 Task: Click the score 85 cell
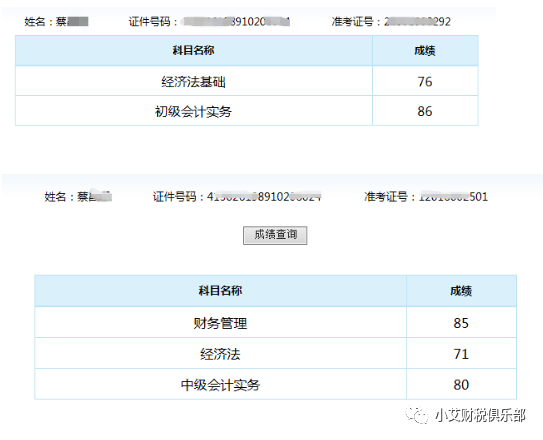(x=461, y=322)
